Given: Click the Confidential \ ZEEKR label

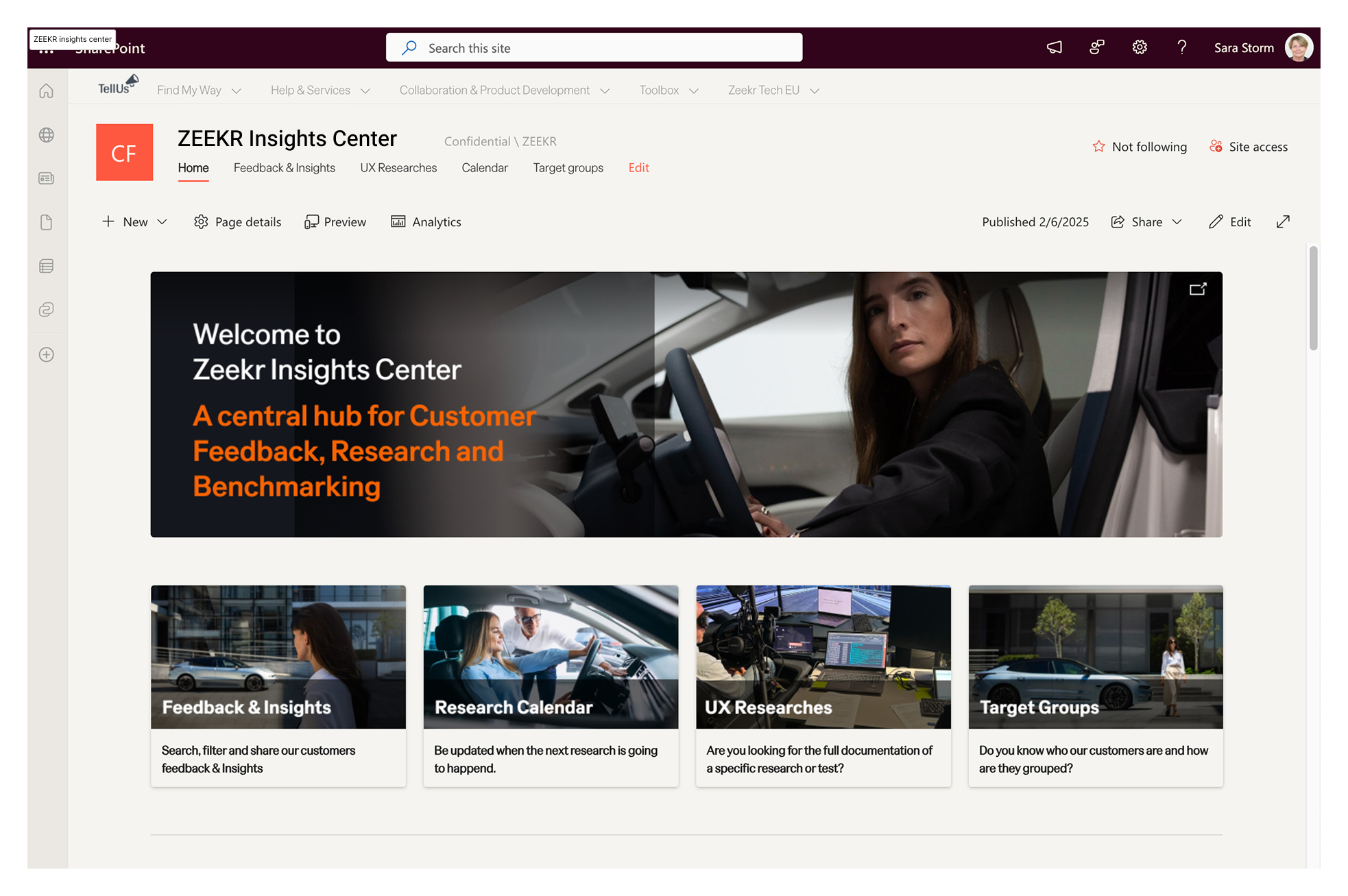Looking at the screenshot, I should click(501, 141).
